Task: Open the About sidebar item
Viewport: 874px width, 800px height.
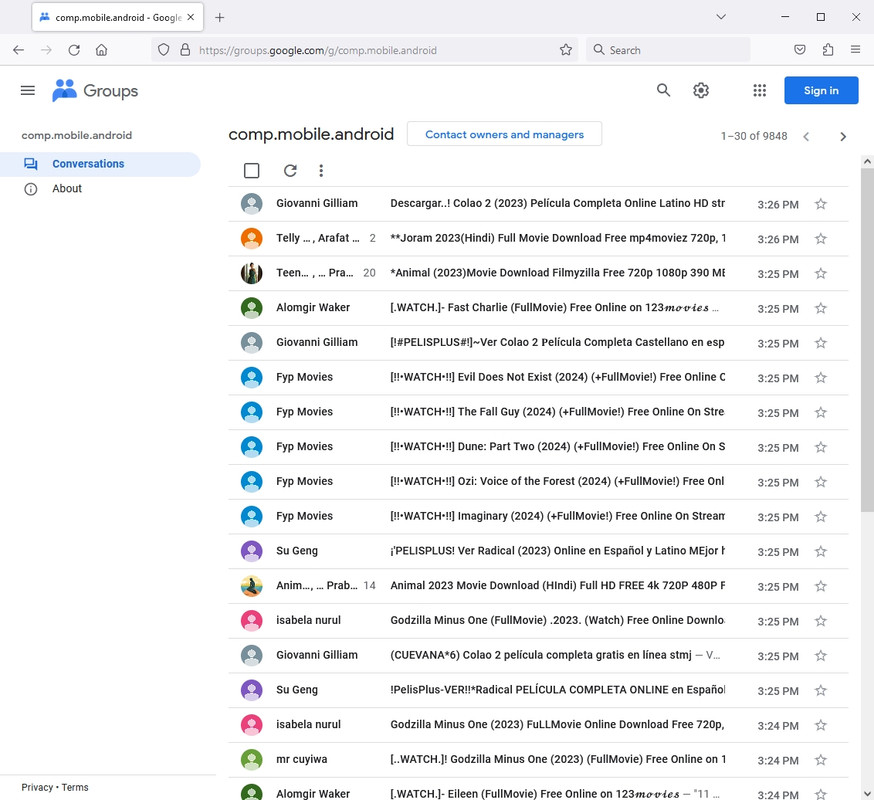Action: (x=67, y=188)
